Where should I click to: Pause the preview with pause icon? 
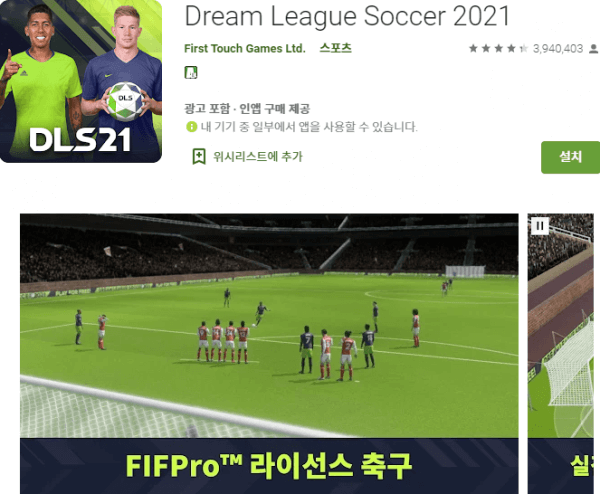click(540, 226)
